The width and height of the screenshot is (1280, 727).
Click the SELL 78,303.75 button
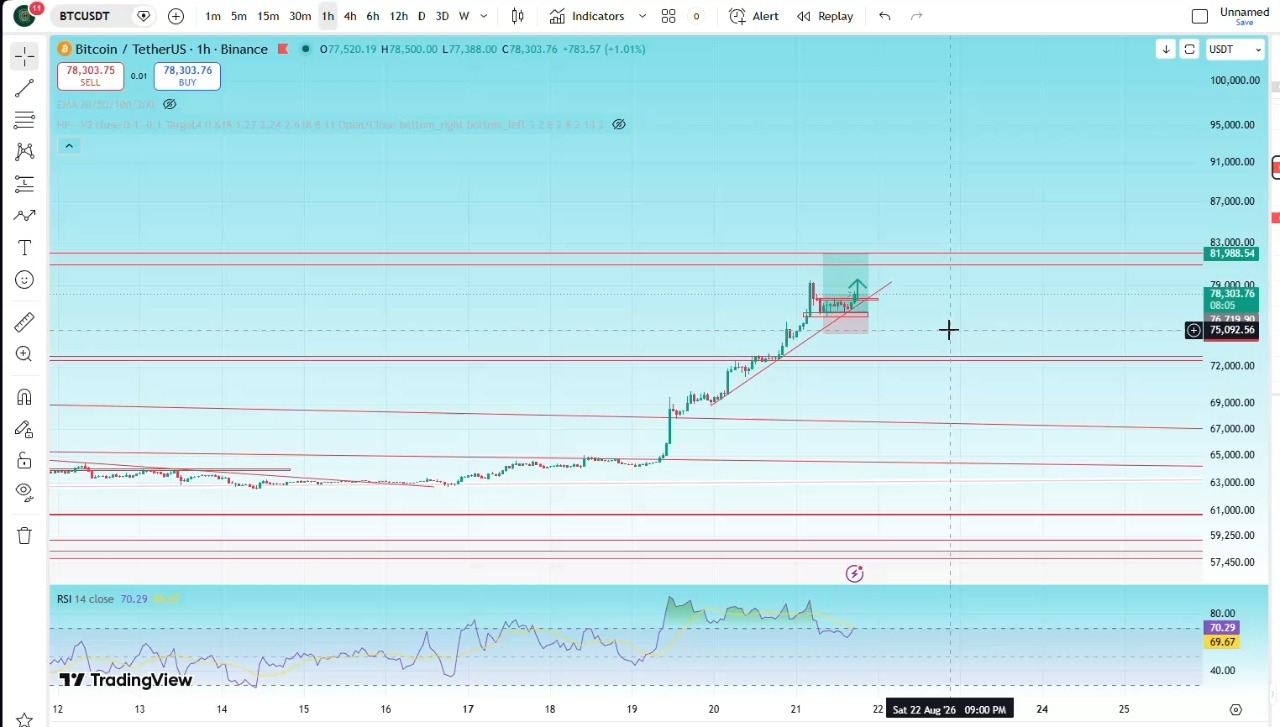(91, 76)
